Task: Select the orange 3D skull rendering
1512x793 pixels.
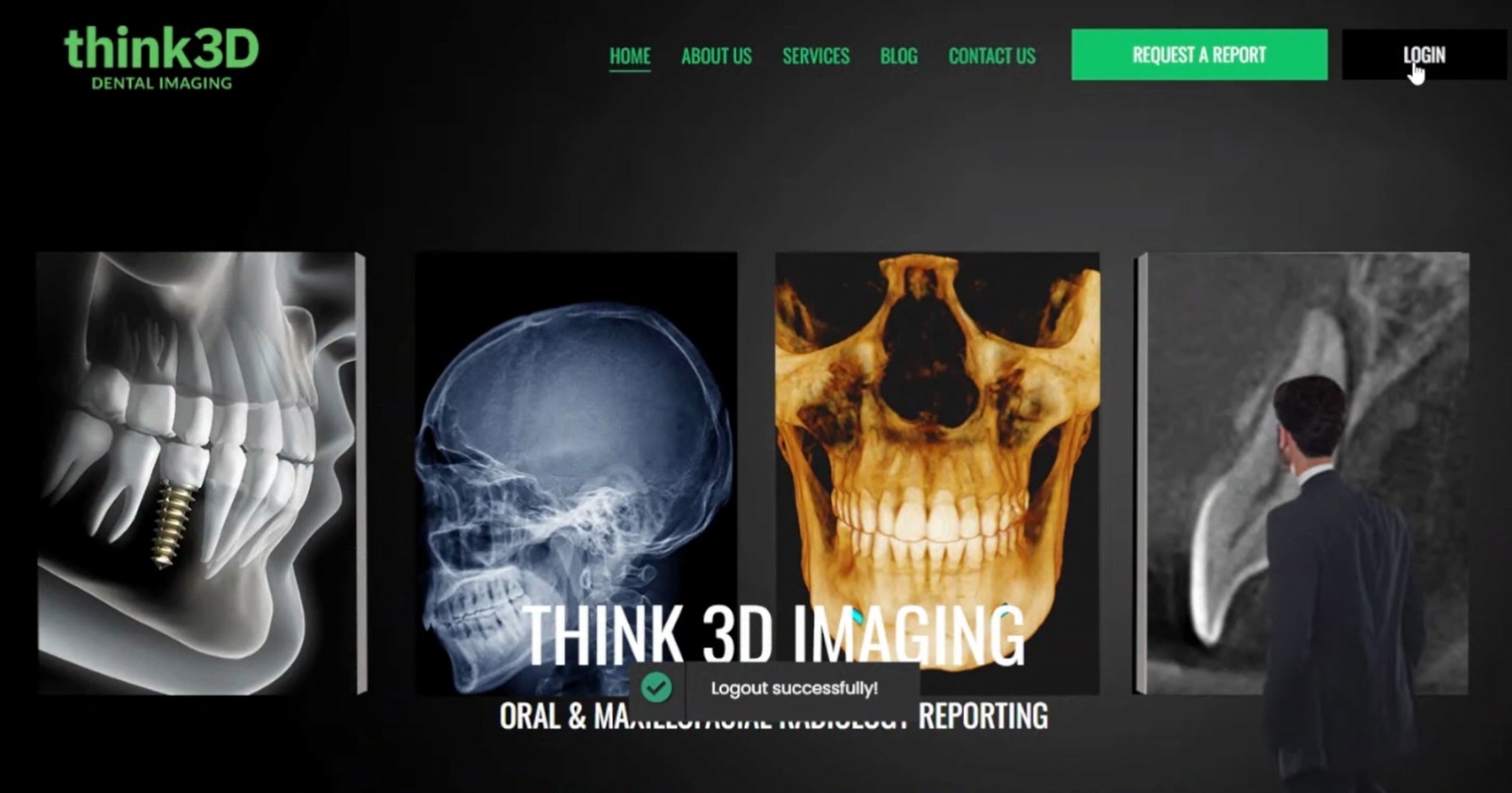Action: click(x=937, y=473)
